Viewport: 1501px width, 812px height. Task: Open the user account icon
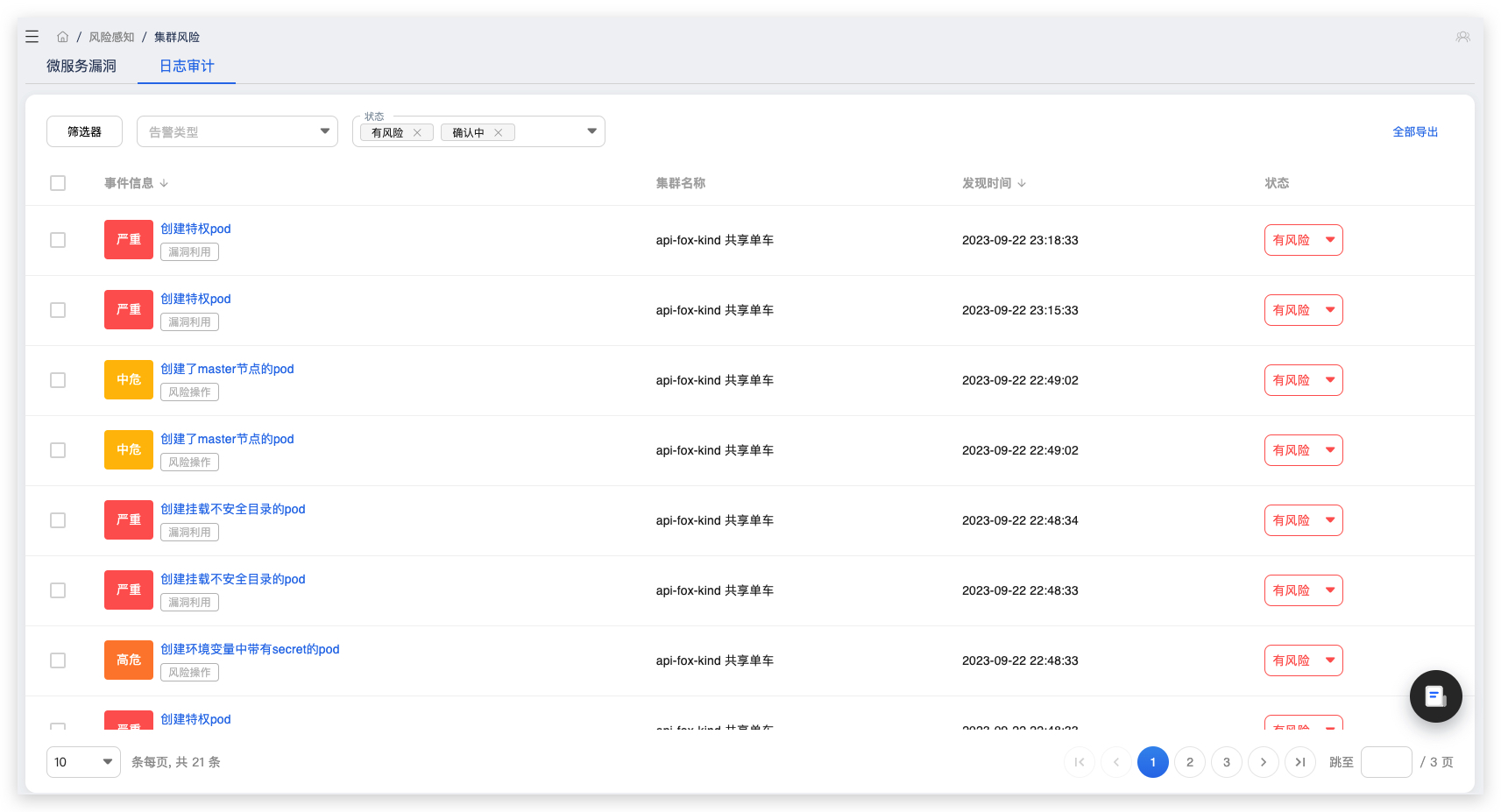pyautogui.click(x=1462, y=37)
